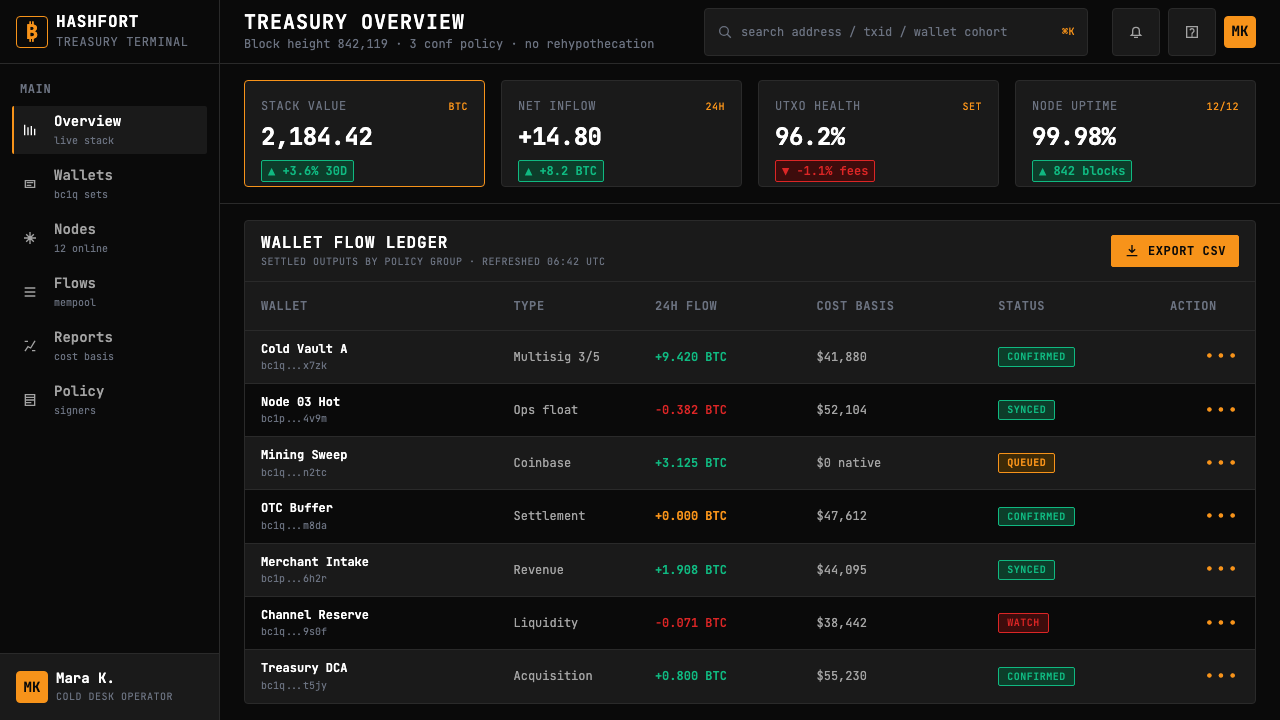This screenshot has width=1280, height=720.
Task: Click the -0.382 BTC flow value
Action: tap(691, 410)
